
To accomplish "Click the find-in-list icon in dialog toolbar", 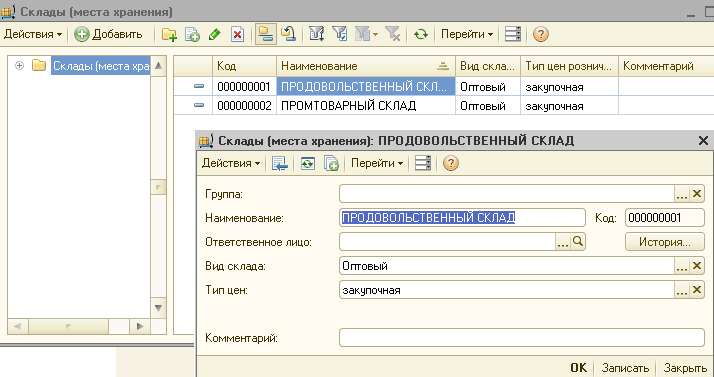I will pos(280,163).
